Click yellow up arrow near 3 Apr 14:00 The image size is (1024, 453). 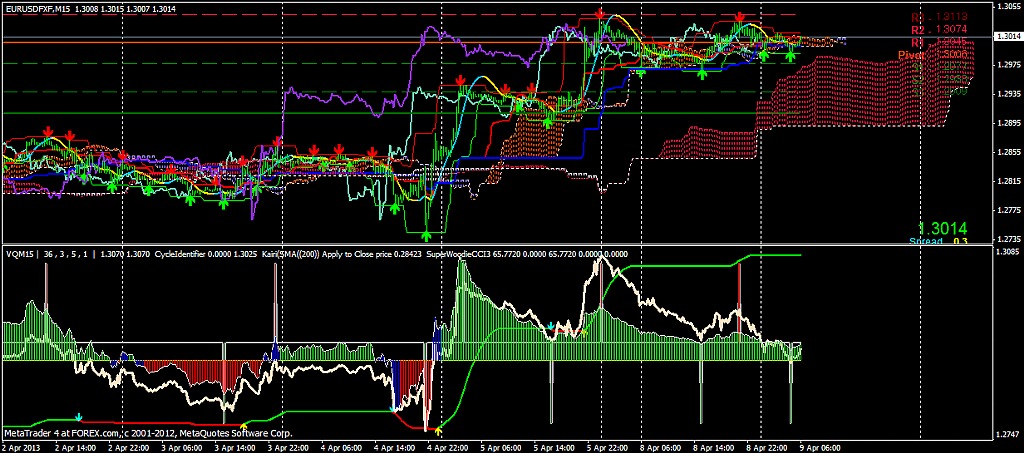[245, 425]
